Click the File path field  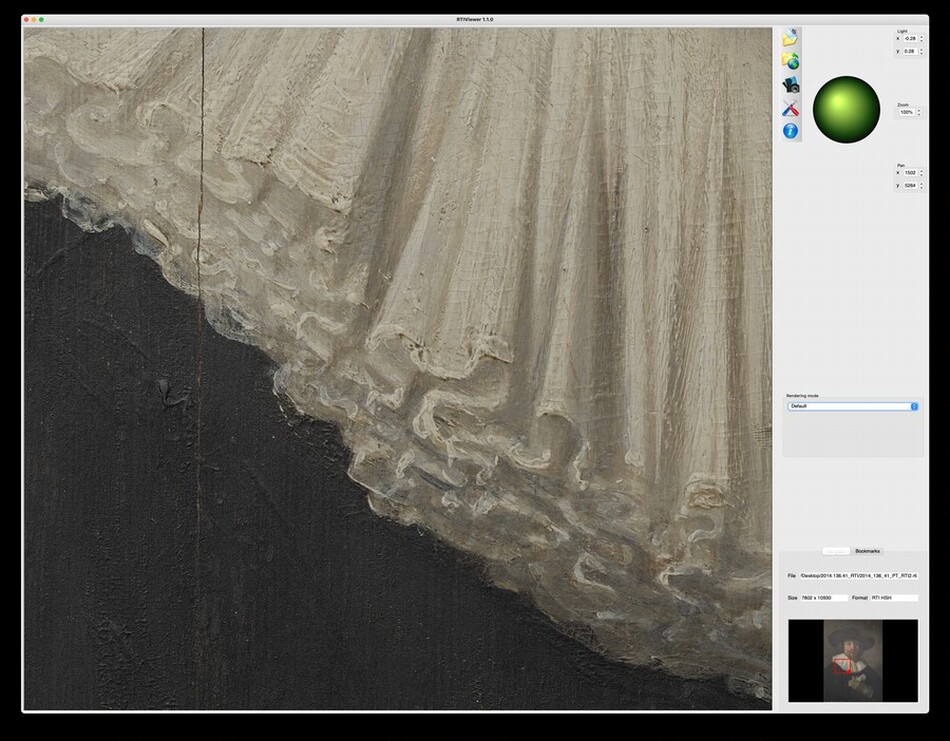click(x=859, y=576)
